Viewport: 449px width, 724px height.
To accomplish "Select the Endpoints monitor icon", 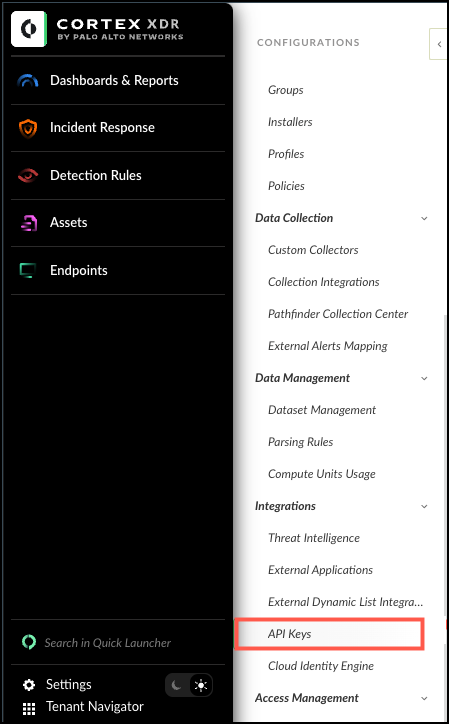I will (x=28, y=271).
